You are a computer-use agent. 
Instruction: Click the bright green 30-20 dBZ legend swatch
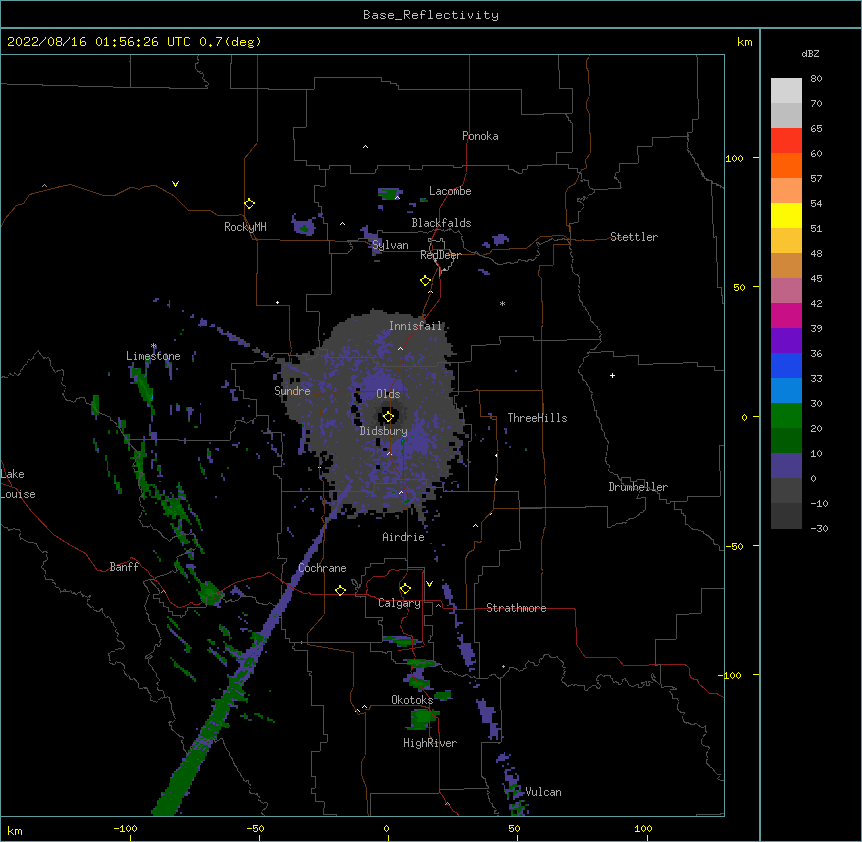(x=786, y=416)
